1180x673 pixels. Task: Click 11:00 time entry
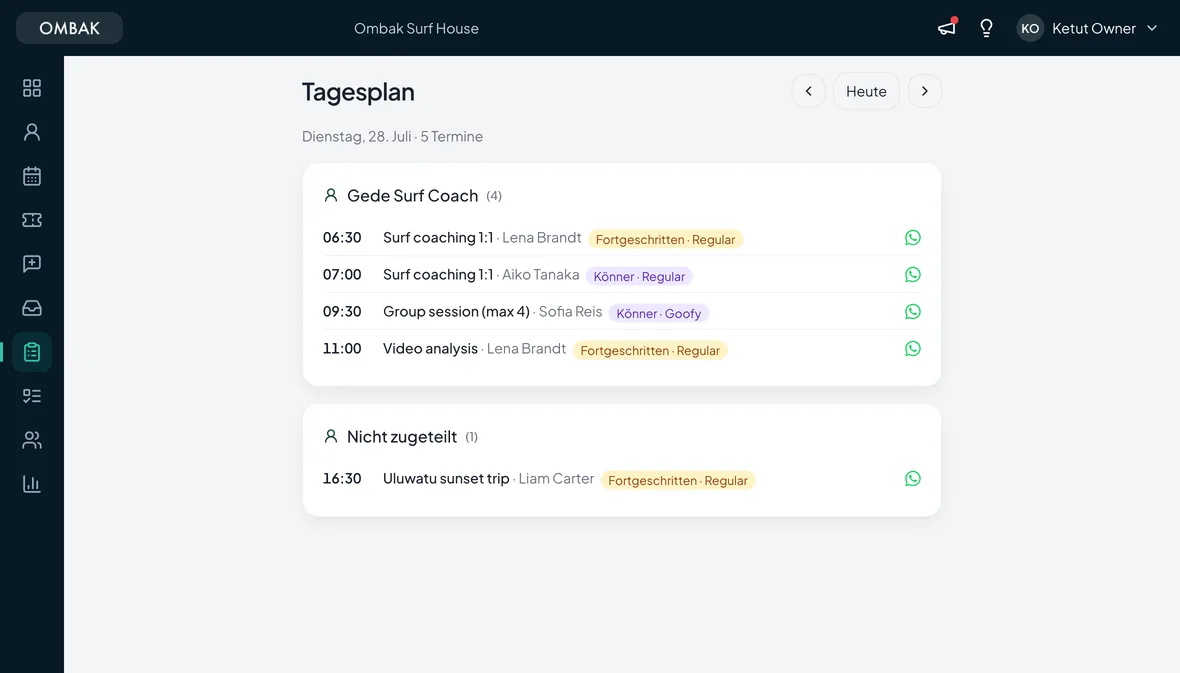click(342, 349)
